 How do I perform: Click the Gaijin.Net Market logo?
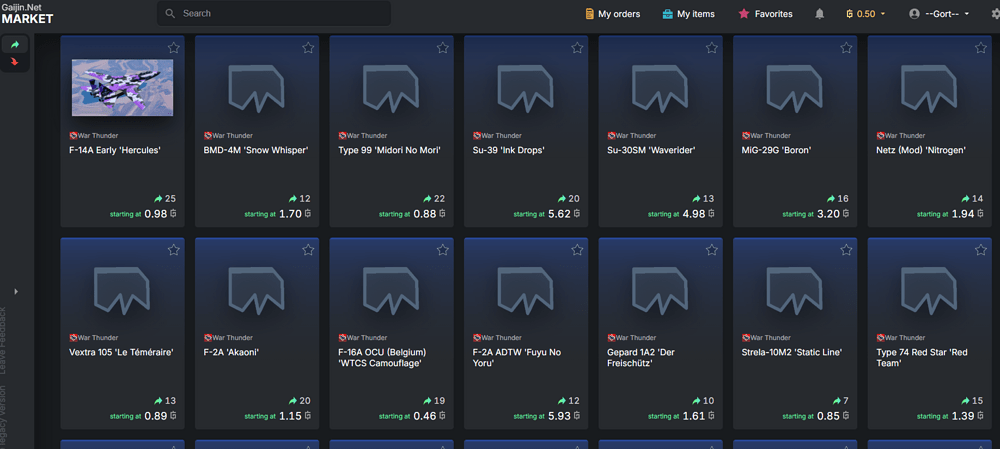pyautogui.click(x=27, y=13)
